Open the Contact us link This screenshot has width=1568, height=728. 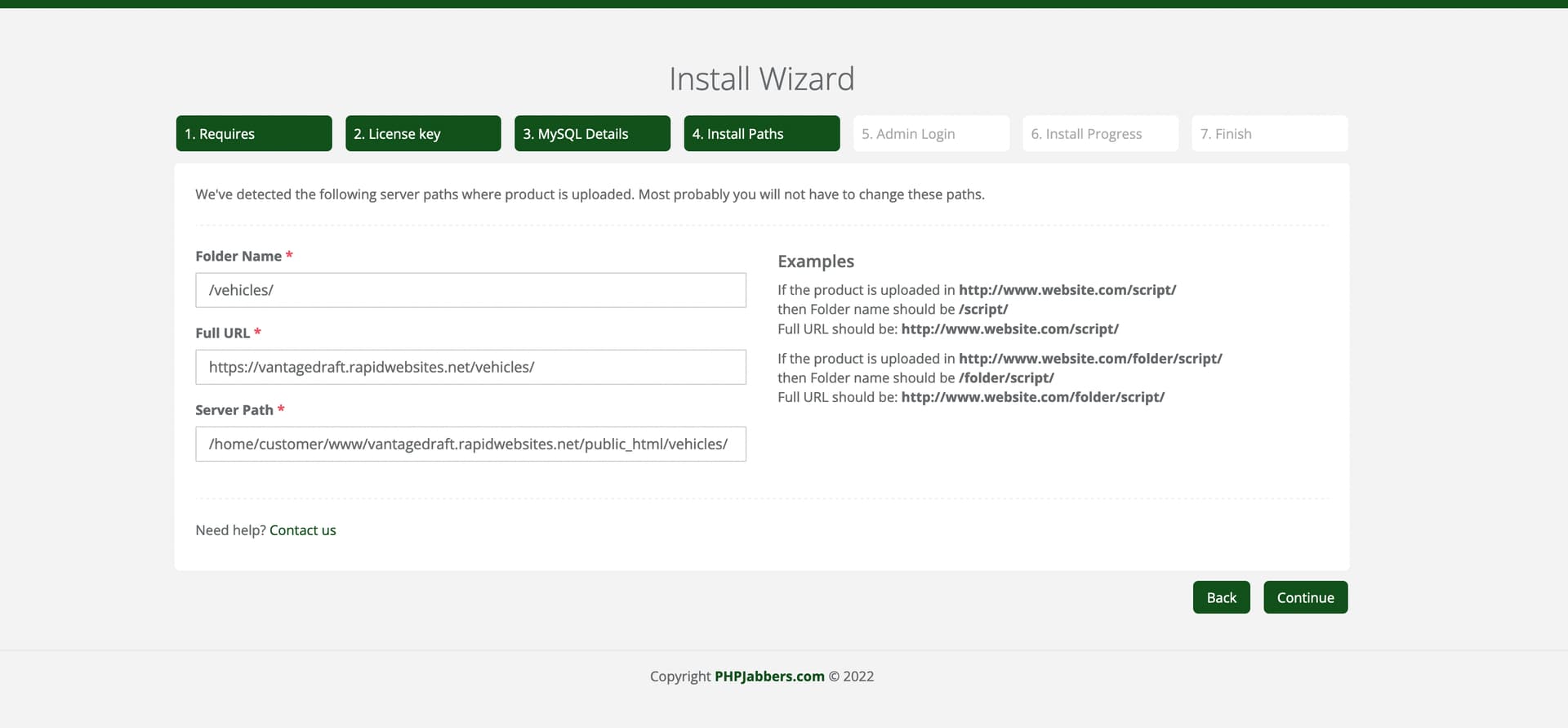coord(302,530)
